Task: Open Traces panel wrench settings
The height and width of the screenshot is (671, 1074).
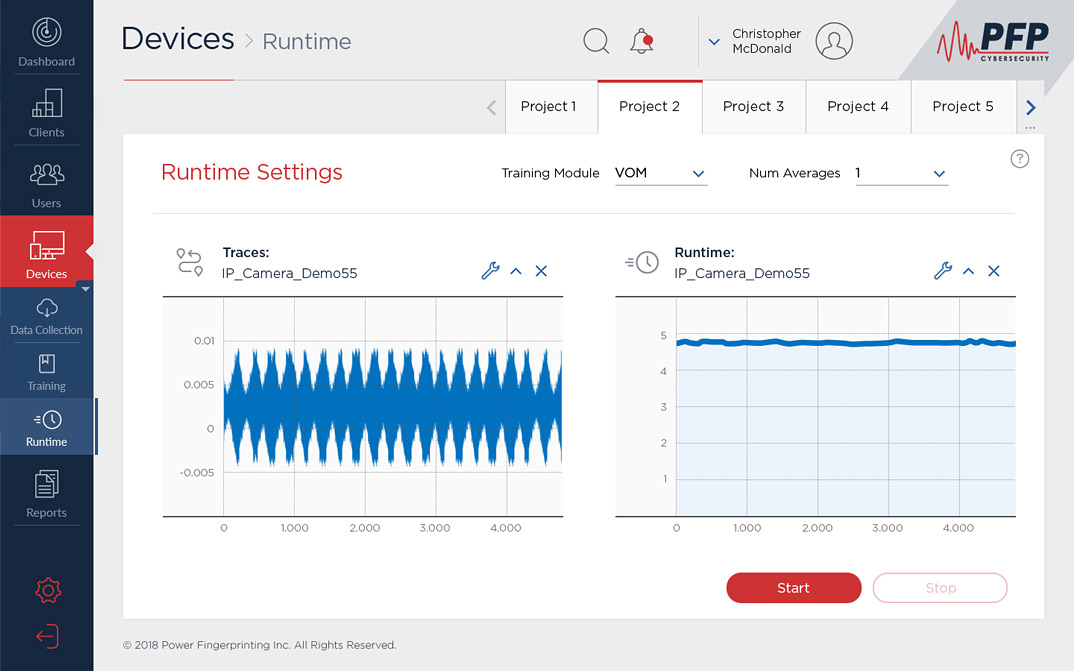Action: [490, 271]
